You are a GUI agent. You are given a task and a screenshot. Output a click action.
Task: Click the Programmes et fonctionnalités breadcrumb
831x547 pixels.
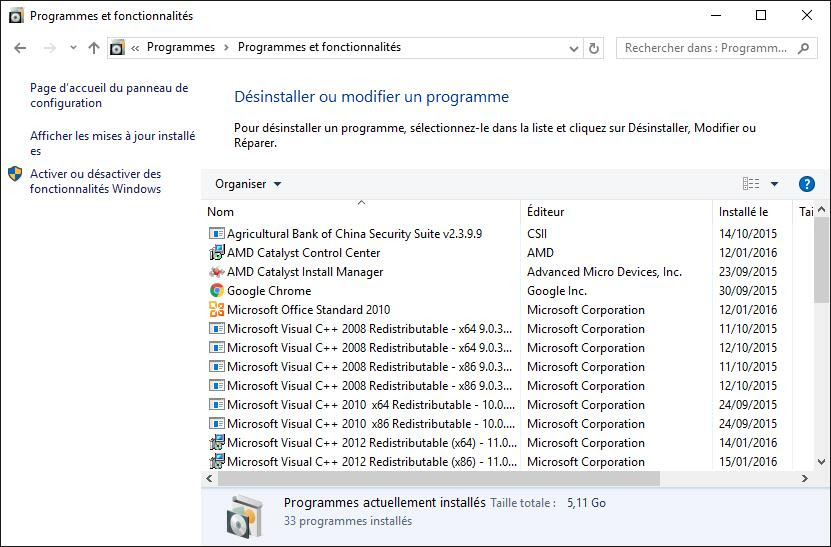pos(319,47)
